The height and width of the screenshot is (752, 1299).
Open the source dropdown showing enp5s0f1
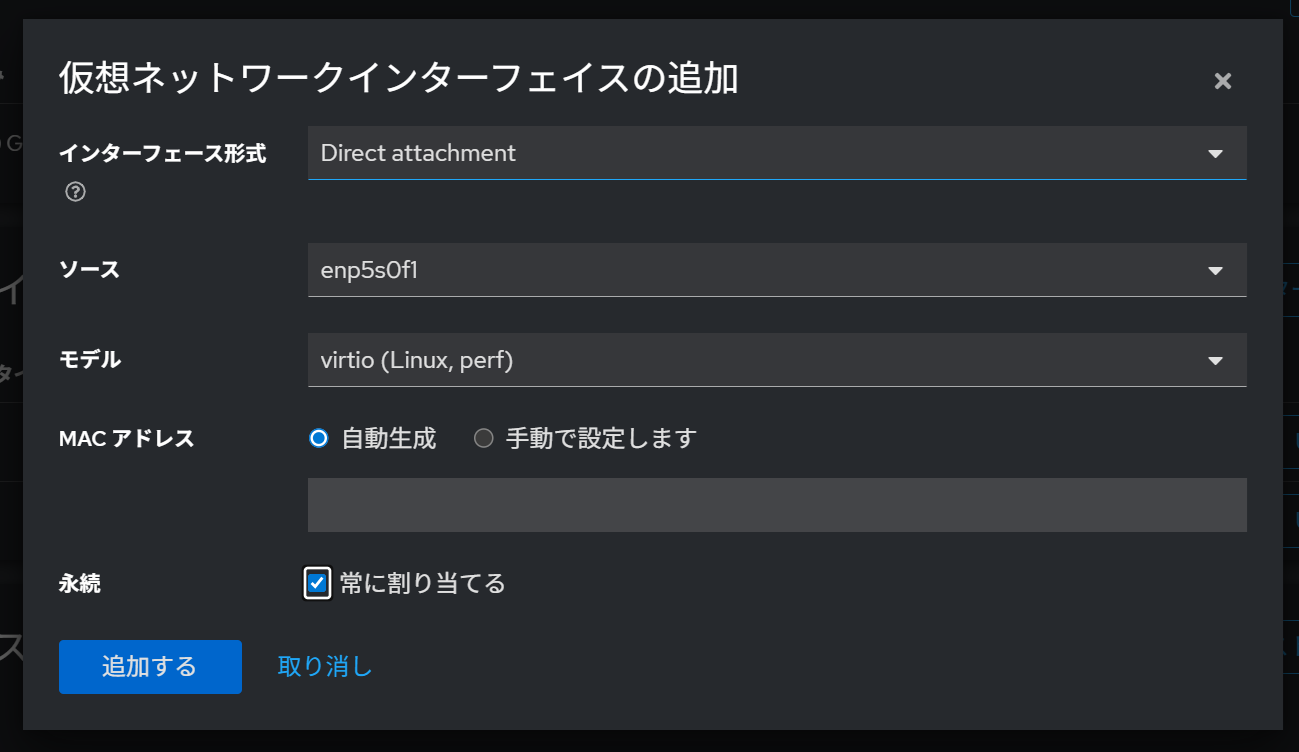click(x=777, y=270)
